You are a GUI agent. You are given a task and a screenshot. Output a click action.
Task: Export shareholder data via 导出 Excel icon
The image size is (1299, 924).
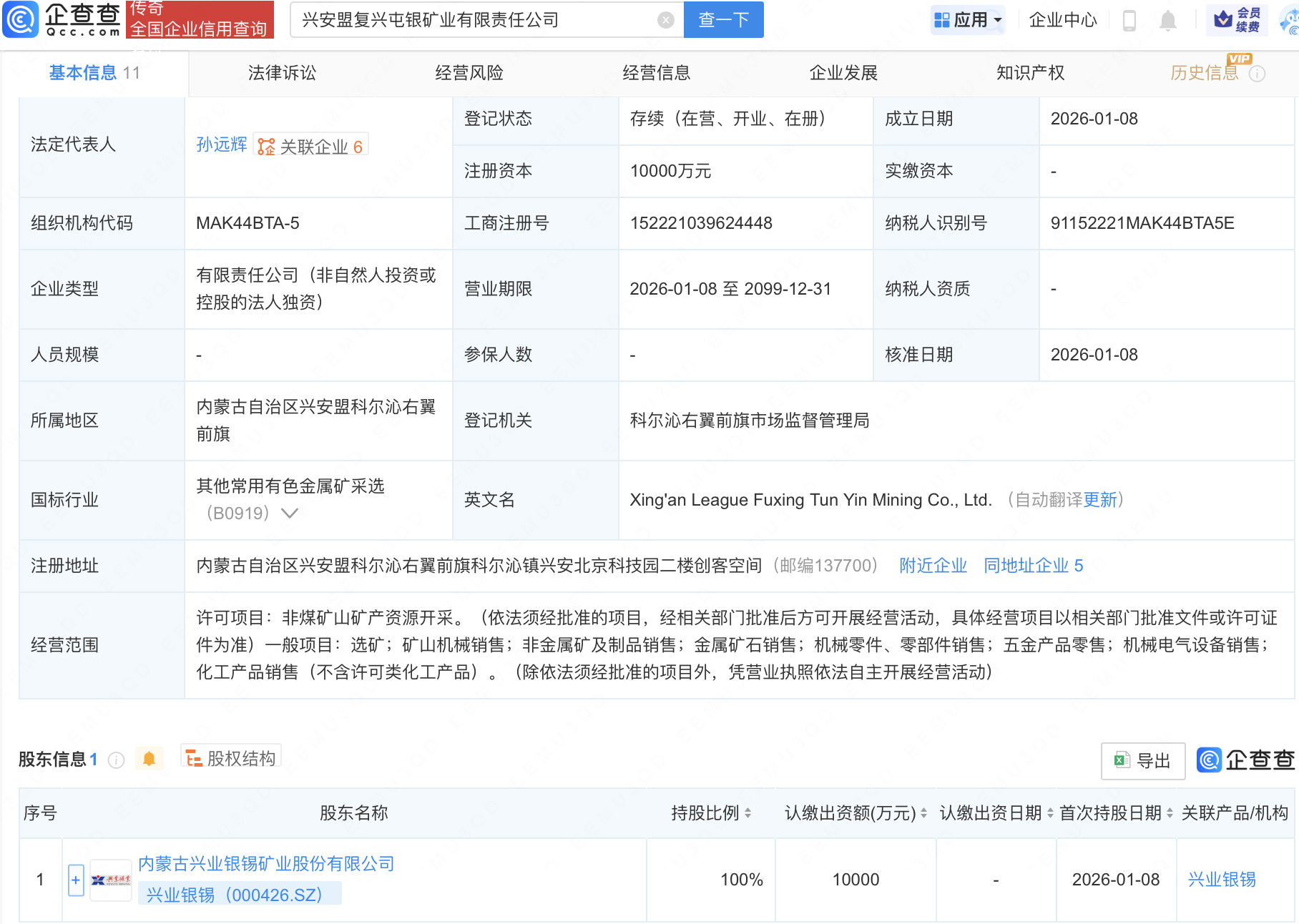click(x=1142, y=760)
